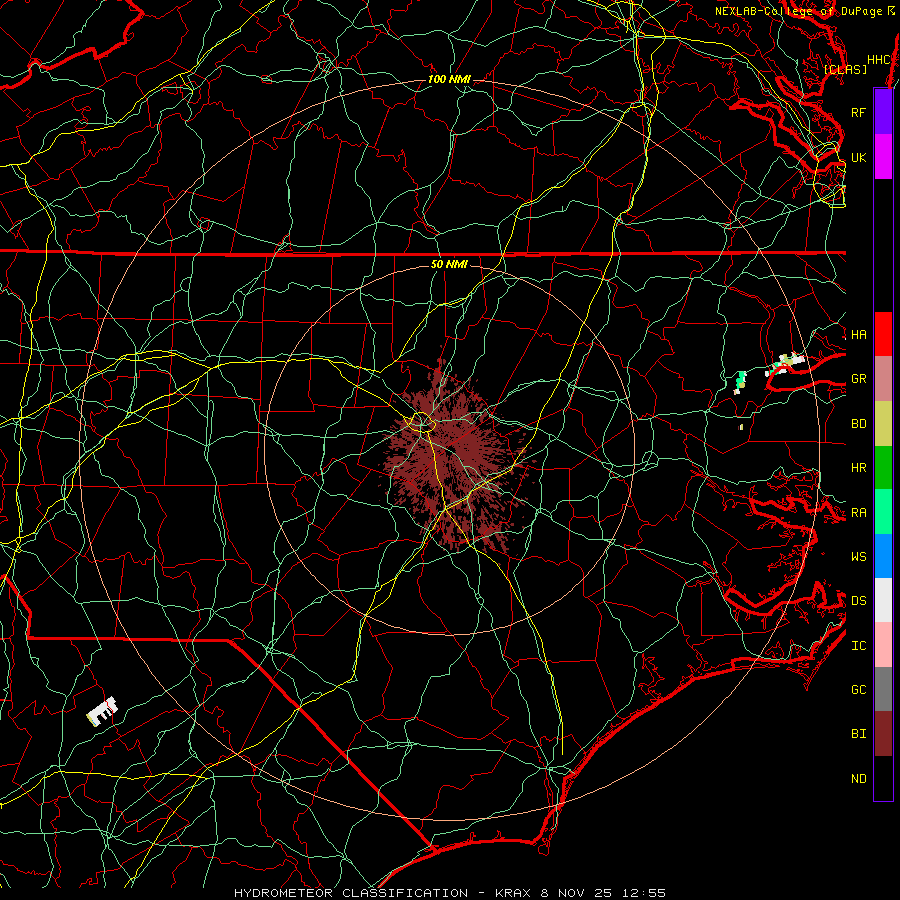The height and width of the screenshot is (900, 900).
Task: Click the HHC product label
Action: (878, 60)
